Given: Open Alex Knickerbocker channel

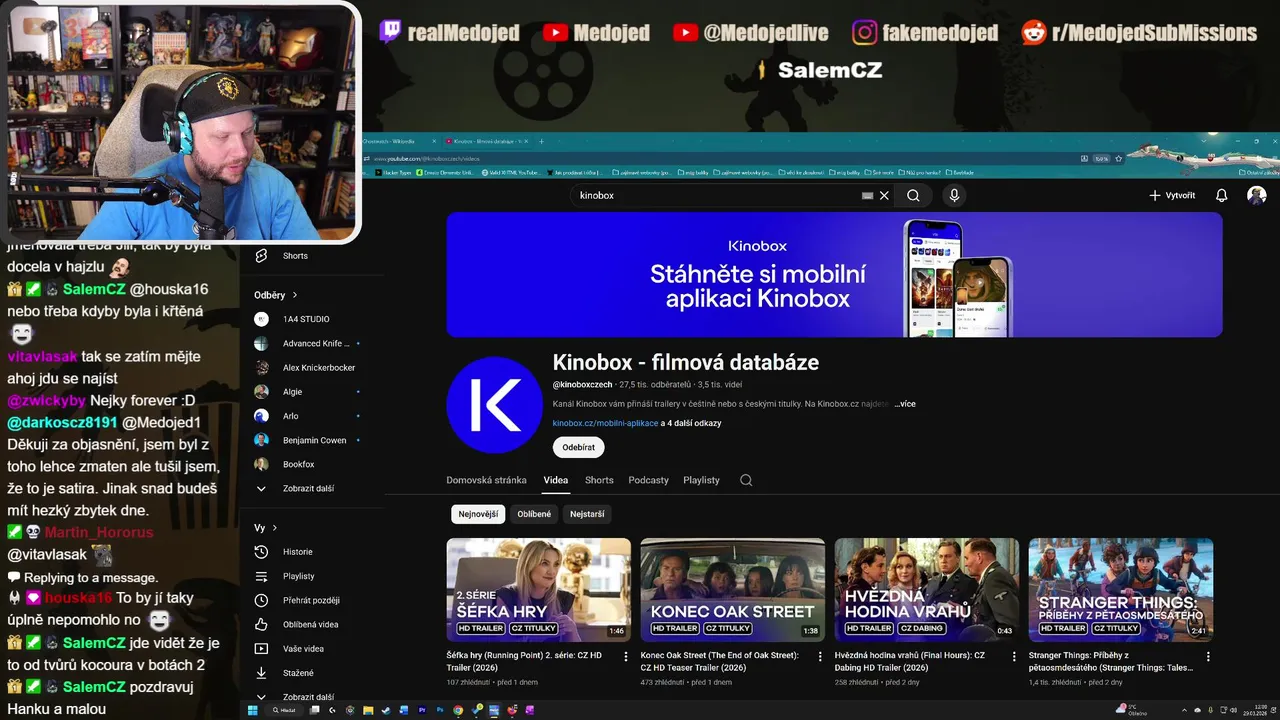Looking at the screenshot, I should click(x=319, y=367).
